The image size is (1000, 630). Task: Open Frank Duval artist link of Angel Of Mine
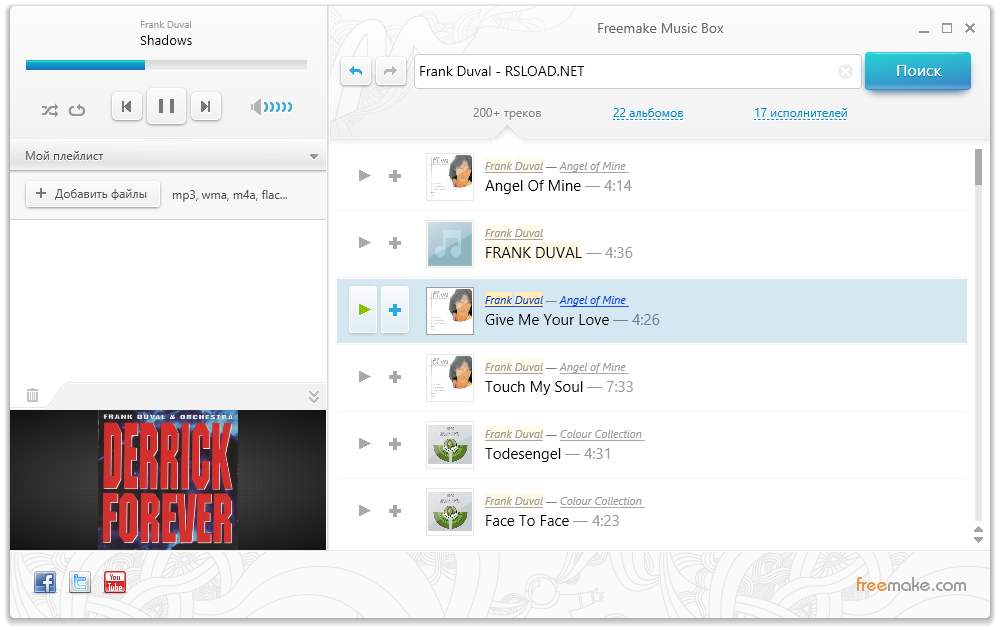pyautogui.click(x=514, y=166)
